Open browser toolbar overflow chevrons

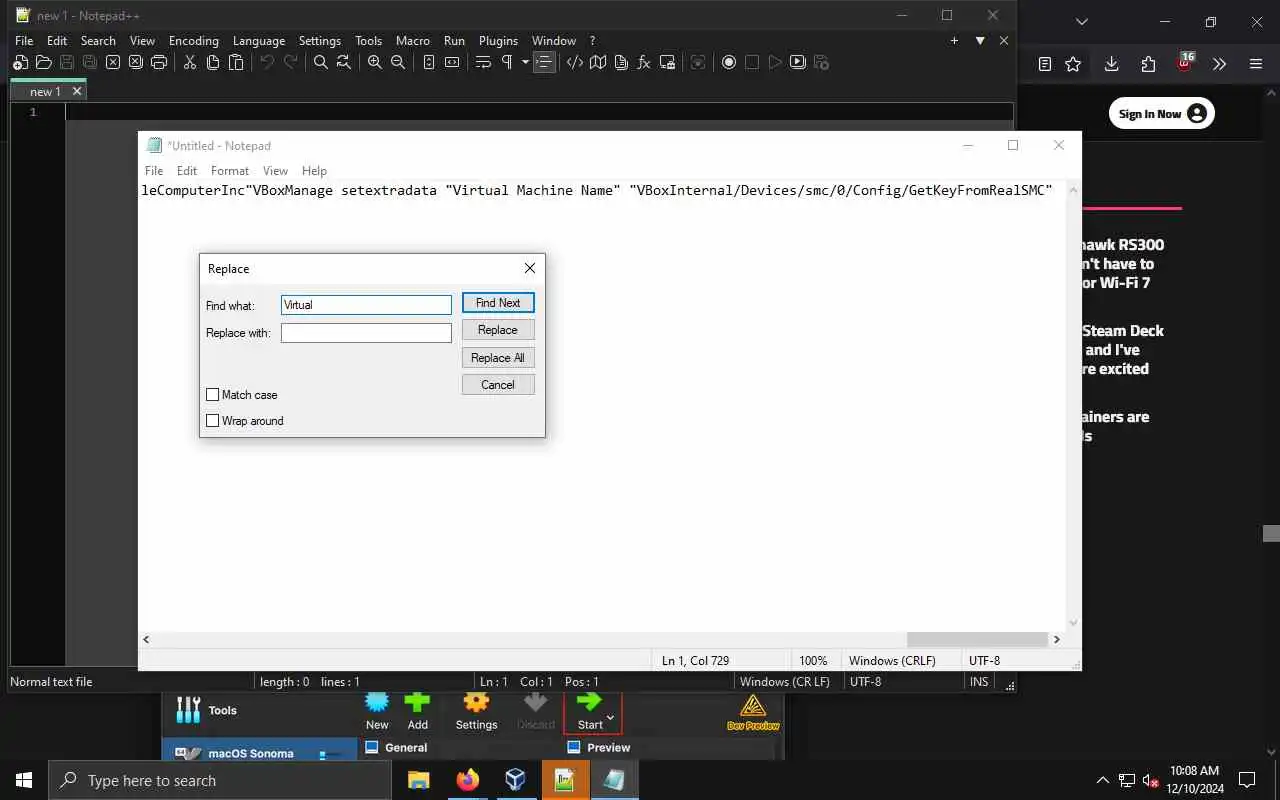click(1219, 64)
